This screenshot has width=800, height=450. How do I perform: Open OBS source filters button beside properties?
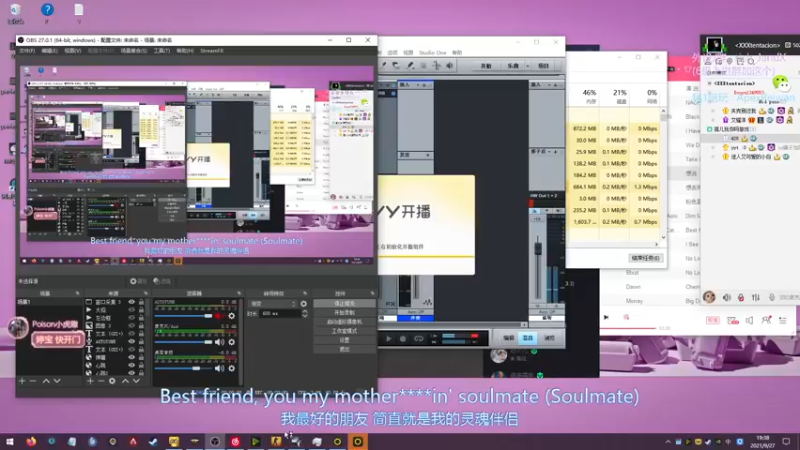click(162, 281)
